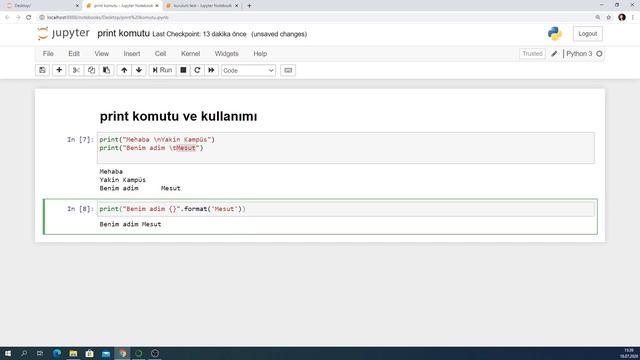Viewport: 640px width, 360px height.
Task: Cut selected cells with the scissors icon
Action: [x=76, y=70]
